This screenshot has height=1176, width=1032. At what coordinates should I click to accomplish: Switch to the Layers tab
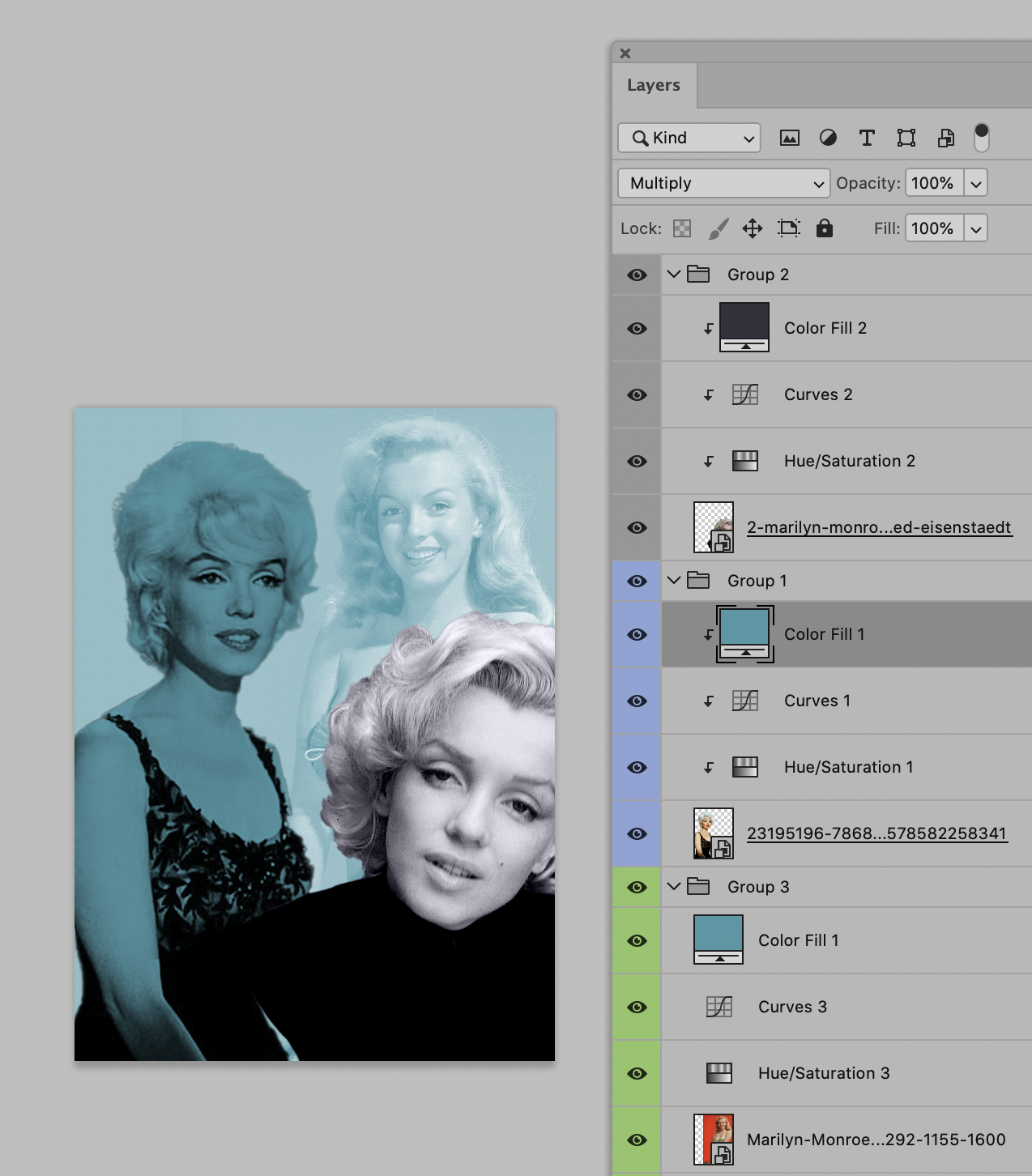coord(653,84)
